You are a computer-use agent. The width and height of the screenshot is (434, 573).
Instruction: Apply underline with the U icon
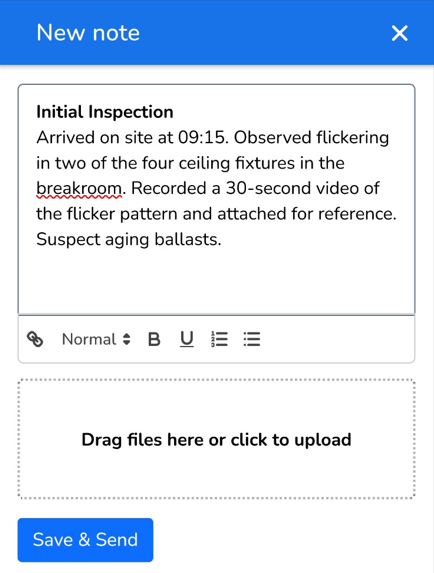(187, 339)
